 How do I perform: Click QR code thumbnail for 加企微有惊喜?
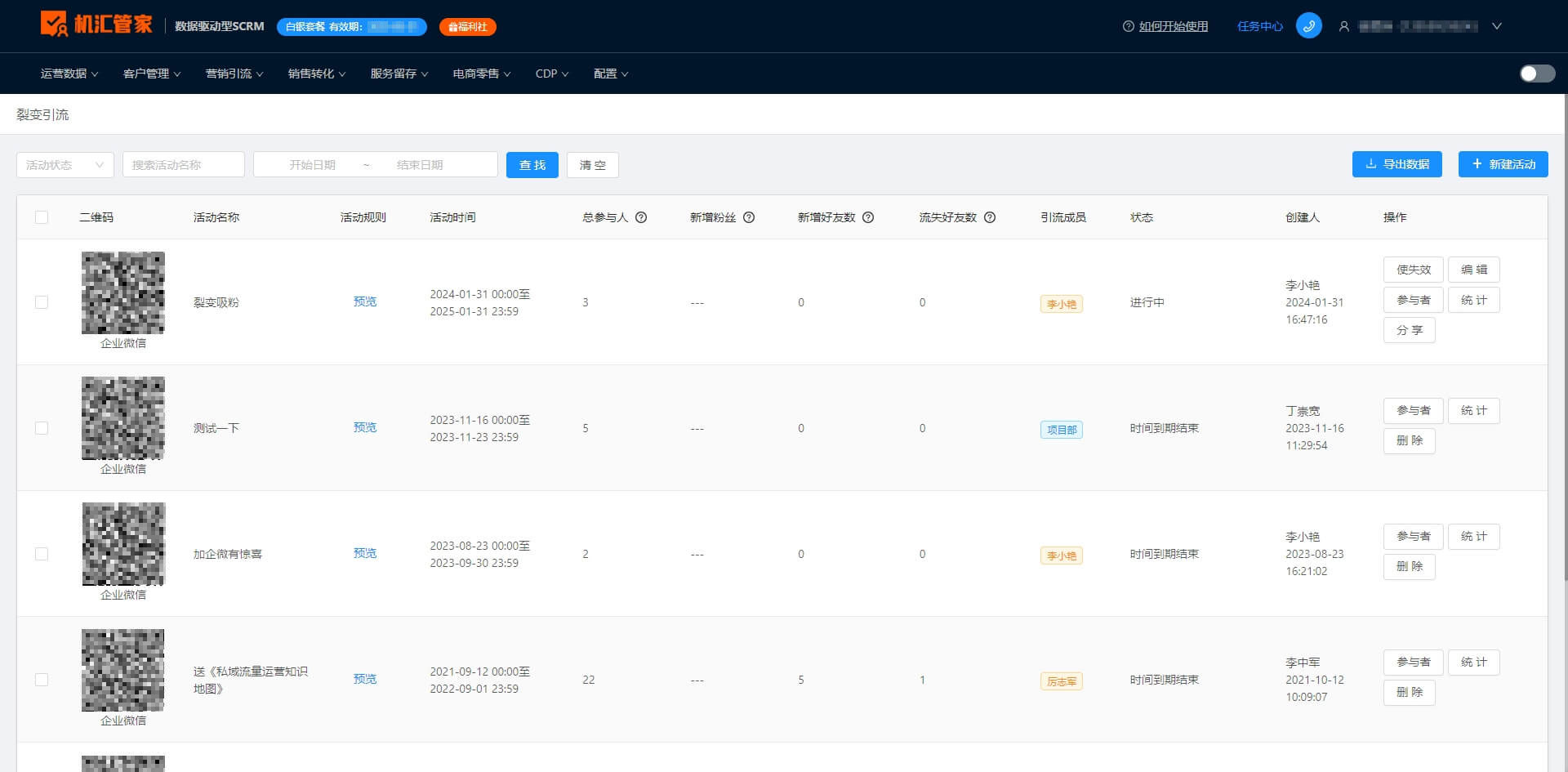(x=123, y=544)
